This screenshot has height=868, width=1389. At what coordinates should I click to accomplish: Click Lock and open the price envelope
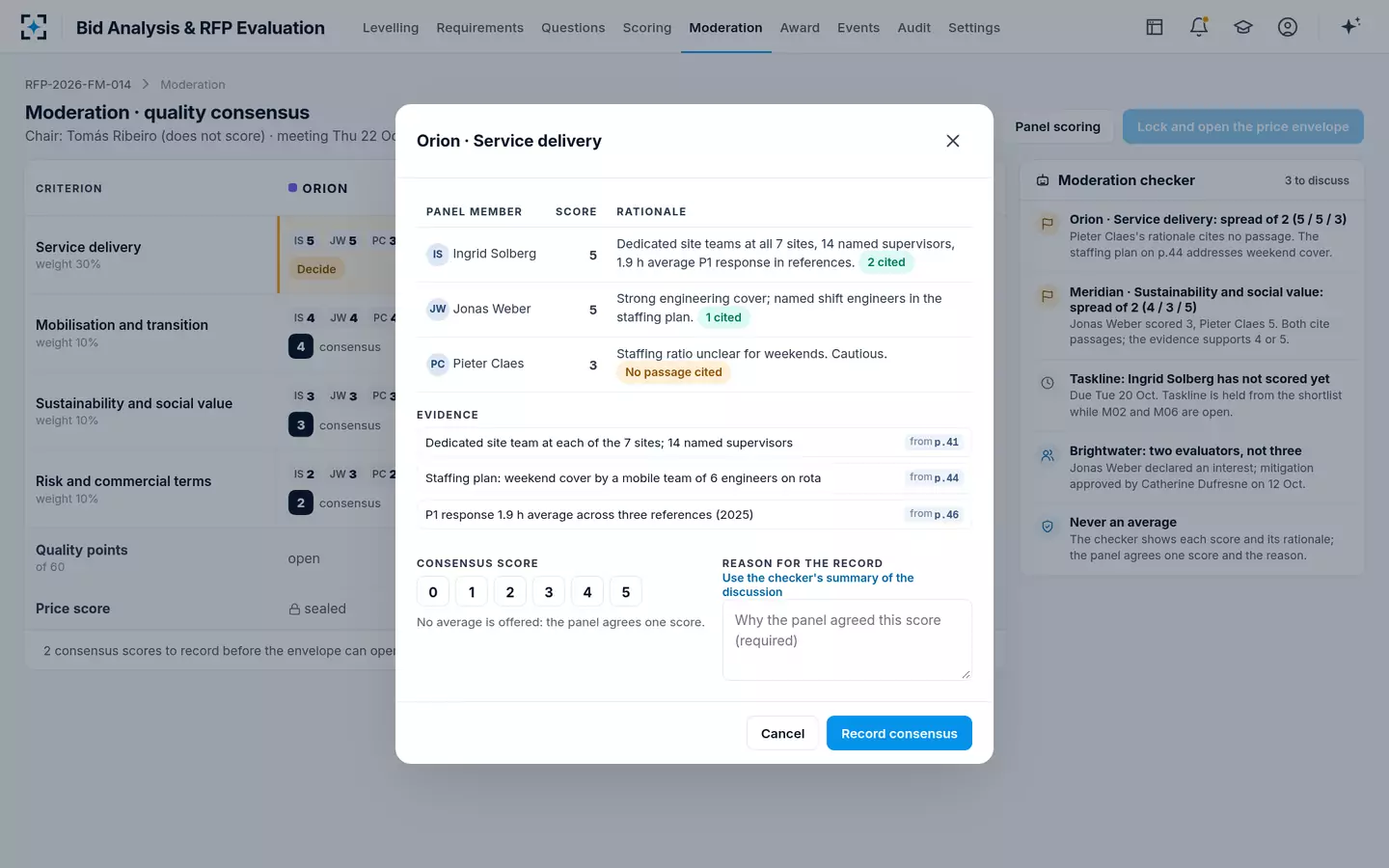[x=1242, y=126]
